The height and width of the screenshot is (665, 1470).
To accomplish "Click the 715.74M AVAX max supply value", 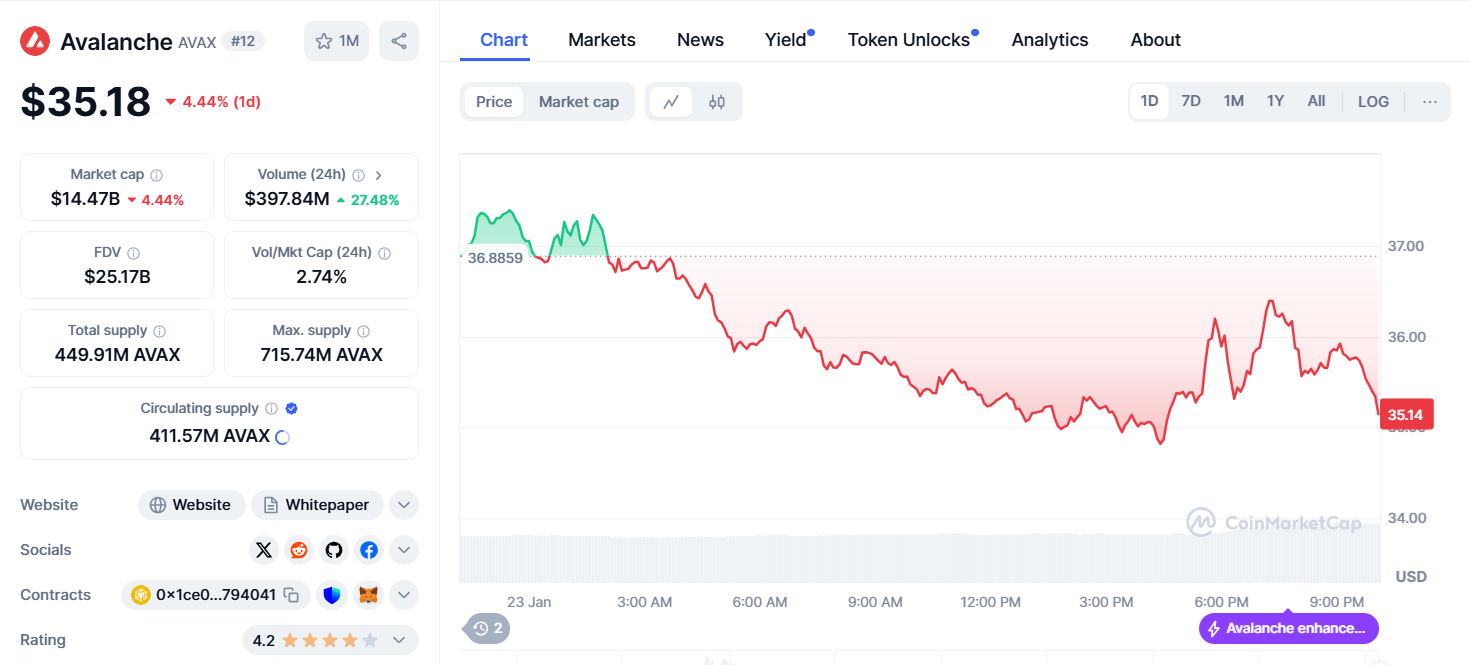I will coord(322,355).
